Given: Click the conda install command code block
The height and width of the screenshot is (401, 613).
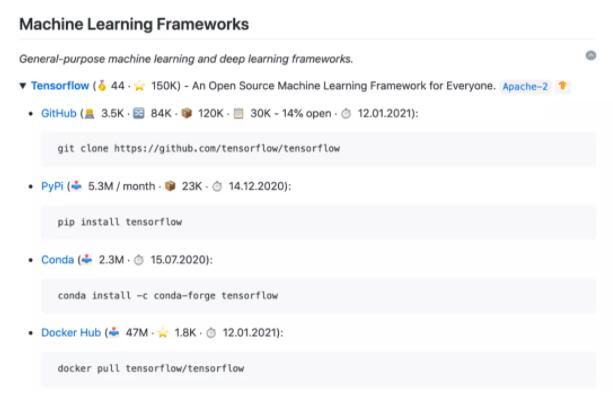Looking at the screenshot, I should click(318, 295).
